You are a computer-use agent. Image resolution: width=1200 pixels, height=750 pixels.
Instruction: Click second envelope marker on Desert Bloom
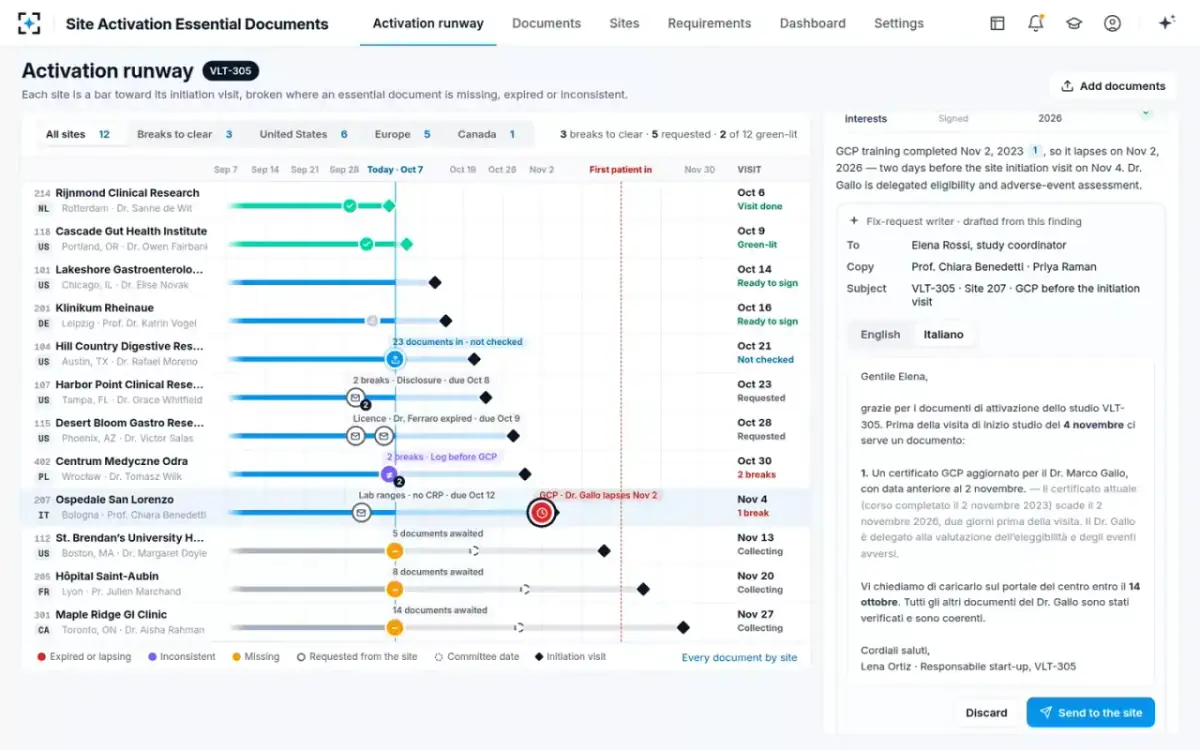click(383, 436)
